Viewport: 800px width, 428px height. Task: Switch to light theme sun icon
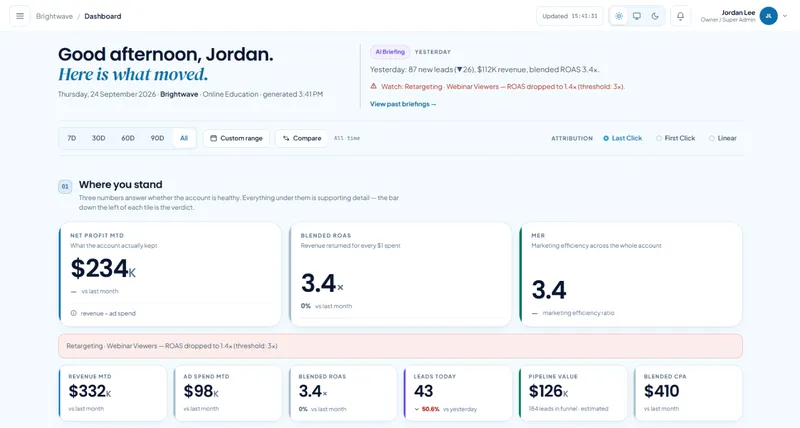(x=618, y=16)
